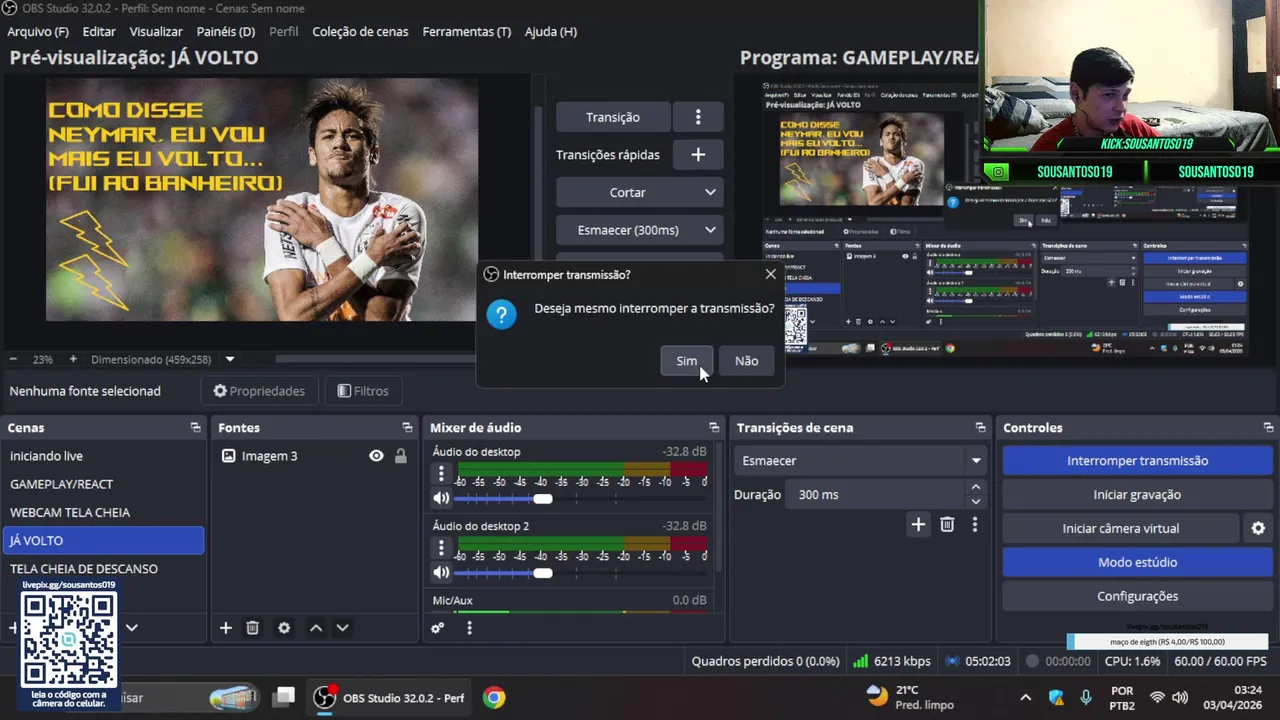This screenshot has height=720, width=1280.
Task: Zoom in preview with plus button
Action: [x=72, y=359]
